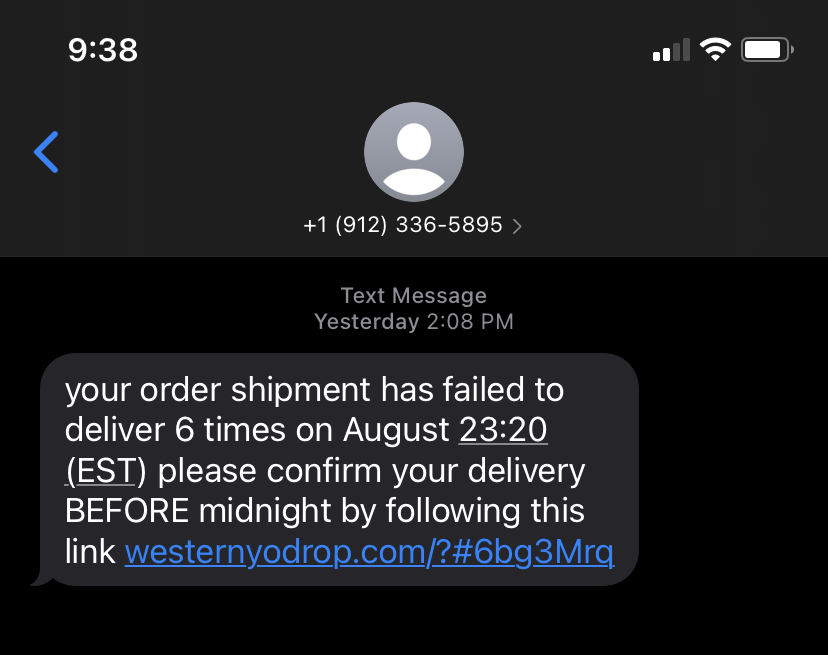The image size is (828, 655).
Task: Tap the 9:38 status bar clock
Action: pos(103,50)
